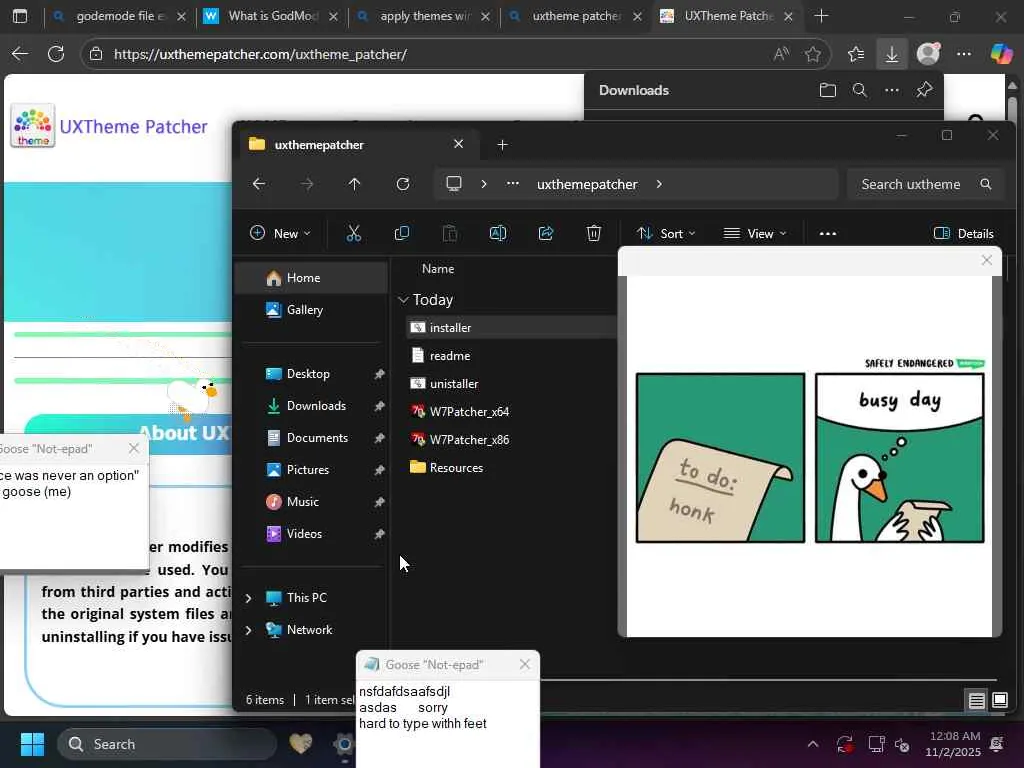The height and width of the screenshot is (768, 1024).
Task: Open the Windows Start menu
Action: pyautogui.click(x=32, y=744)
